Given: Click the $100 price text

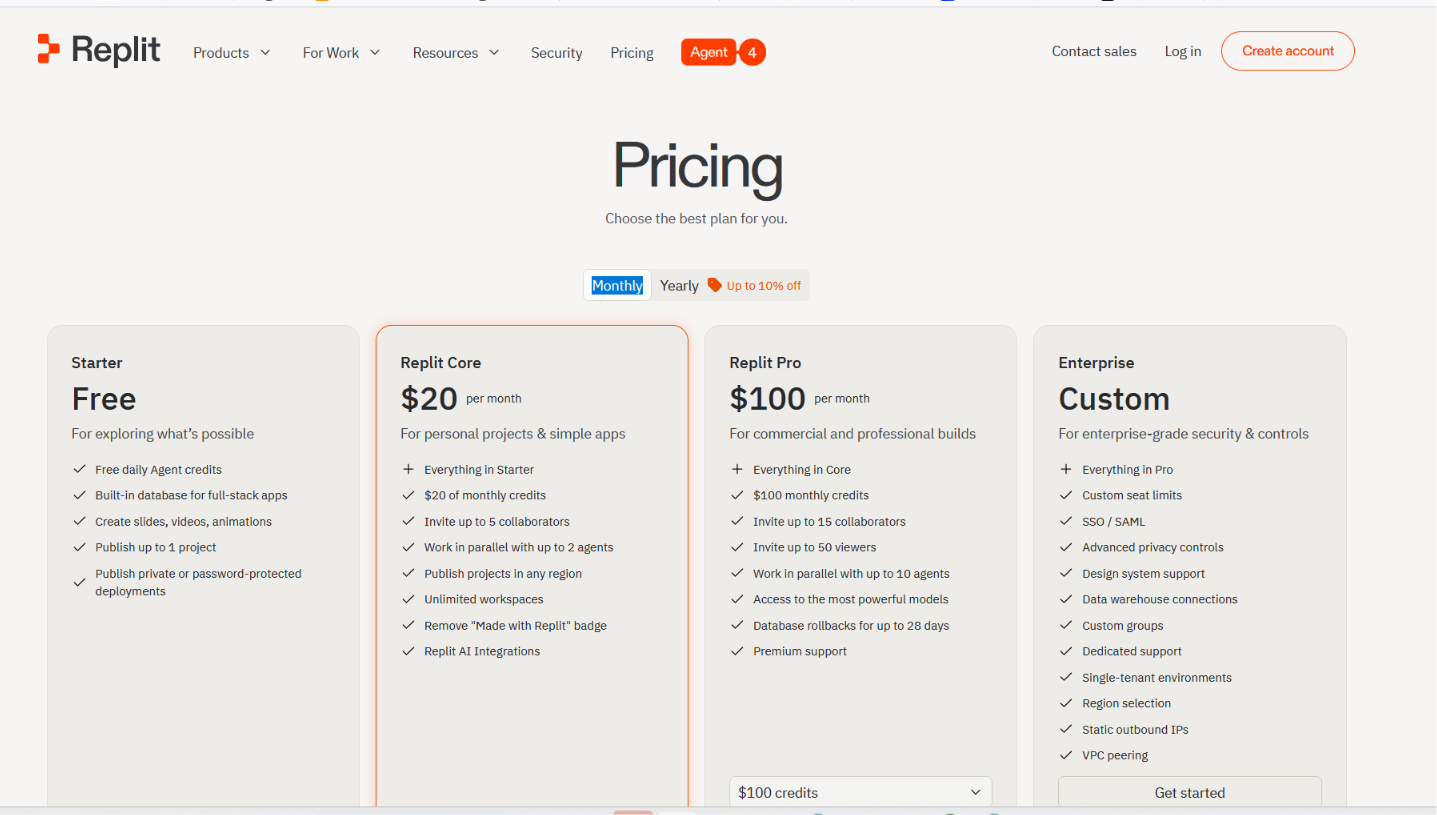Looking at the screenshot, I should (x=767, y=399).
